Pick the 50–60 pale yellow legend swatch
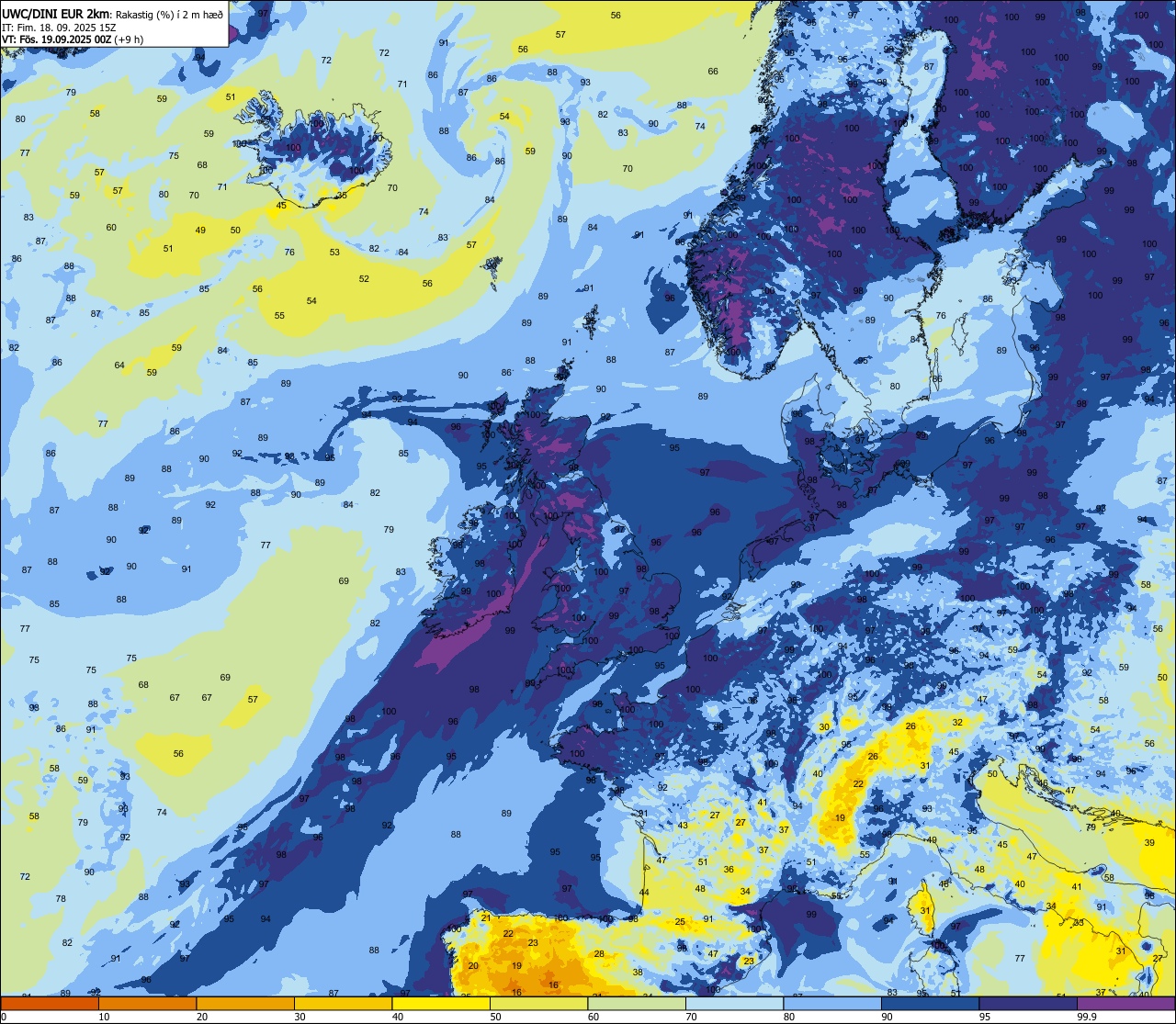The height and width of the screenshot is (1024, 1176). tap(538, 1003)
